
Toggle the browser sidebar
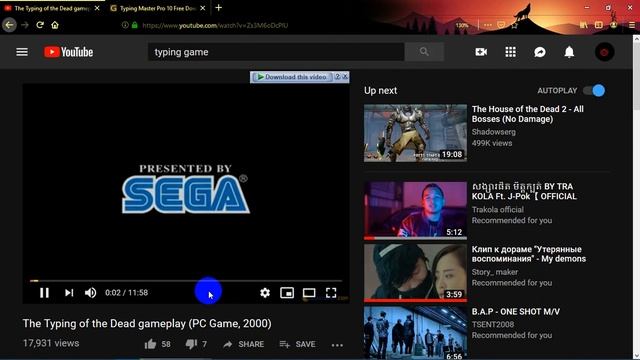(598, 25)
